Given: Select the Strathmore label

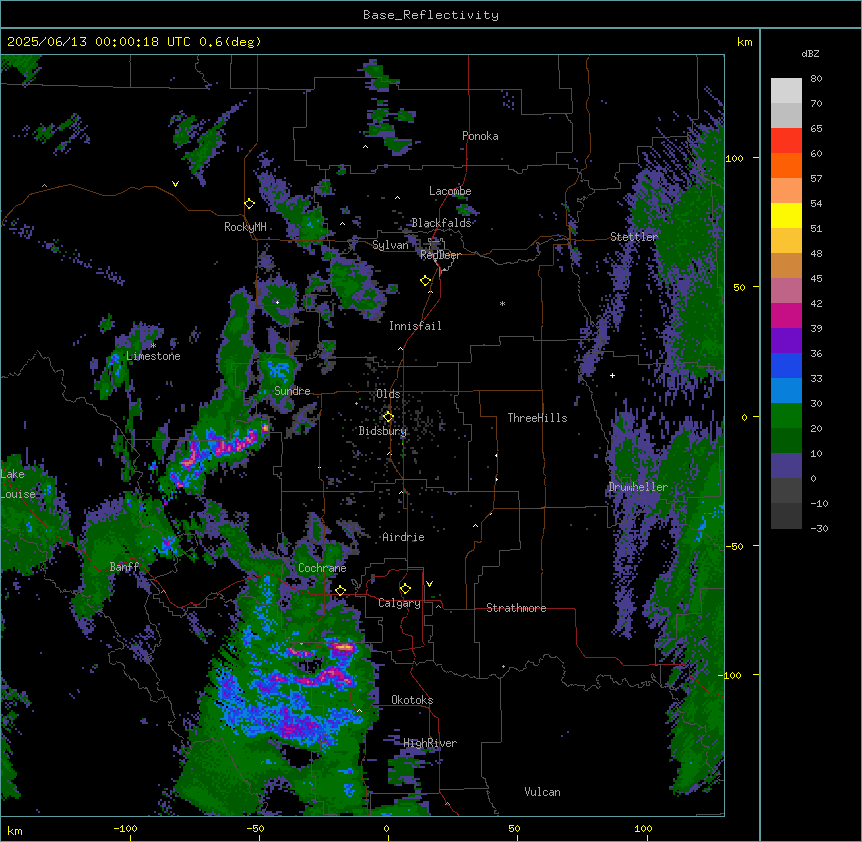Looking at the screenshot, I should (x=516, y=608).
